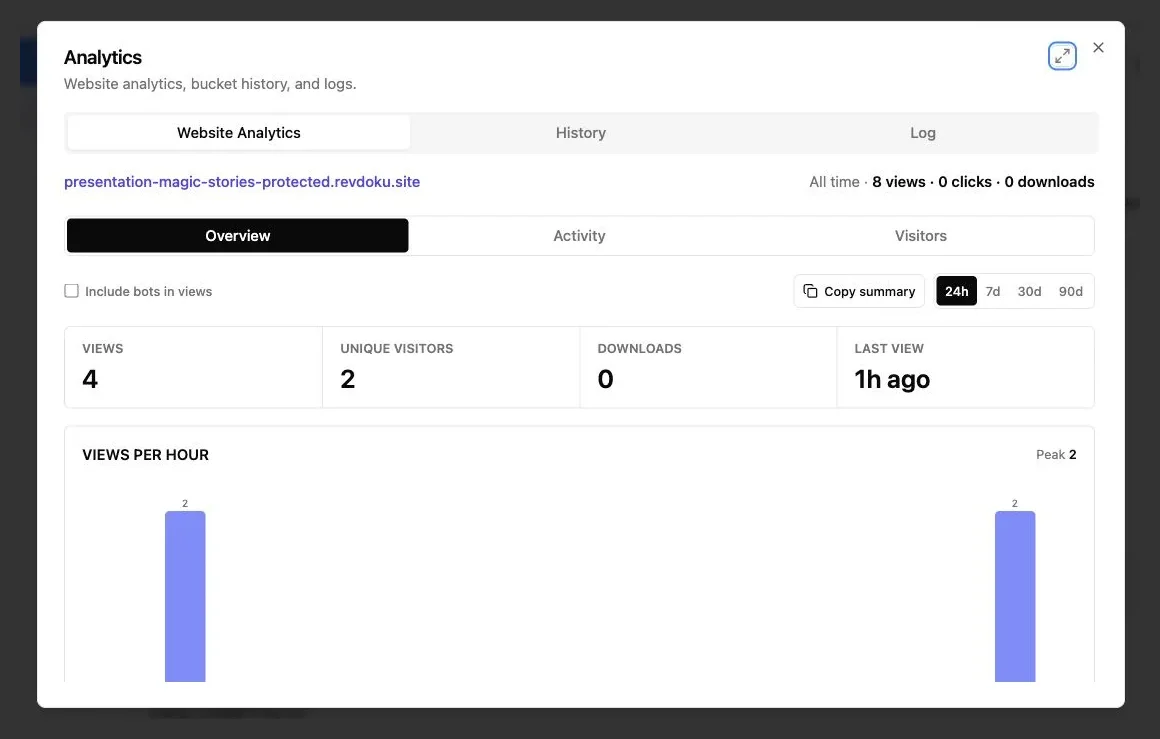Open presentation-magic-stories-protected.revdoku.site link

(242, 182)
